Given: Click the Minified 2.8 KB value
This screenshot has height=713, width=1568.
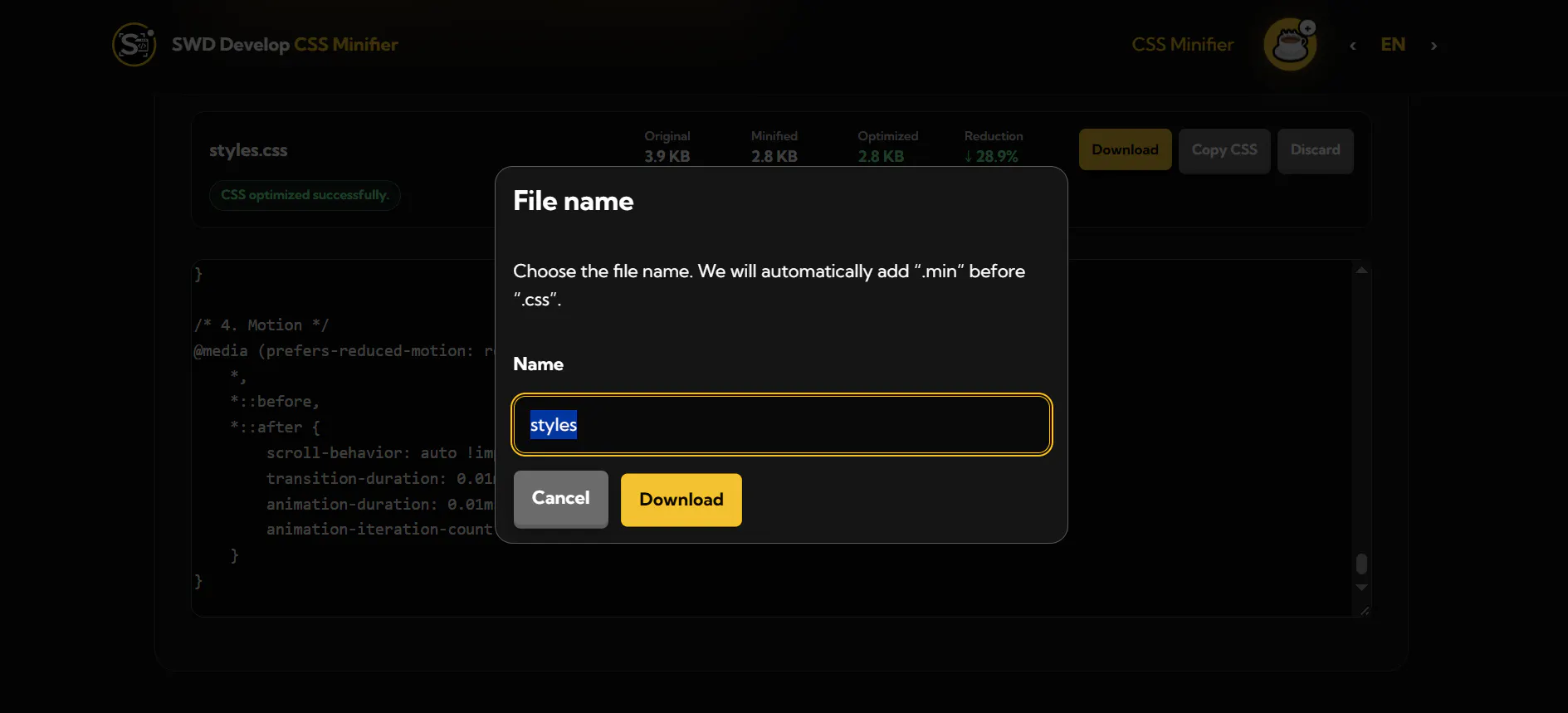Looking at the screenshot, I should click(x=774, y=157).
